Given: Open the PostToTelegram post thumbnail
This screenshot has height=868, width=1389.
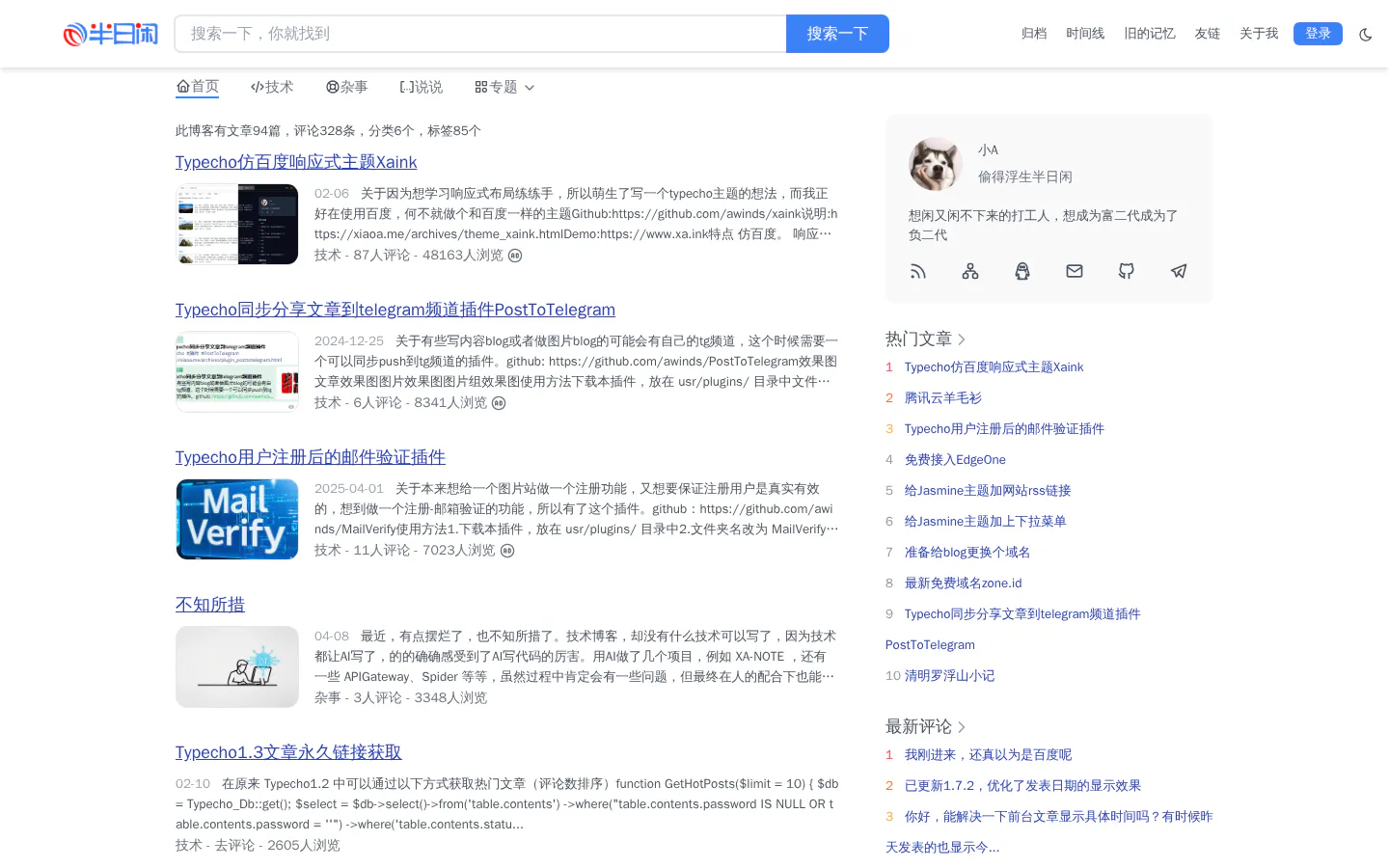Looking at the screenshot, I should coord(237,372).
